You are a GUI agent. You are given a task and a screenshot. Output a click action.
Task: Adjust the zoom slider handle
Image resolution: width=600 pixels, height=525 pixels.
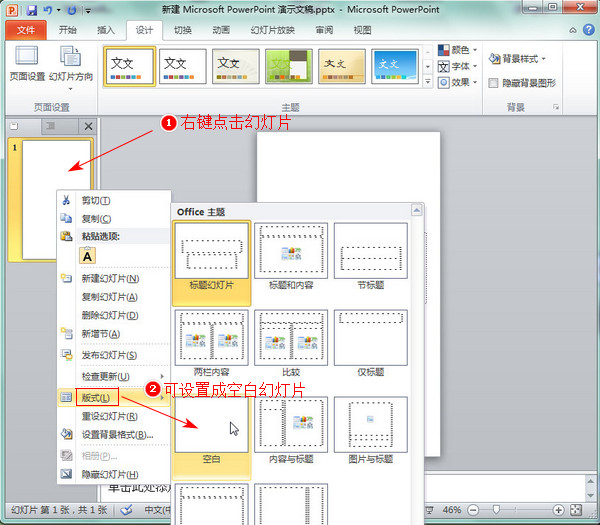[x=496, y=509]
